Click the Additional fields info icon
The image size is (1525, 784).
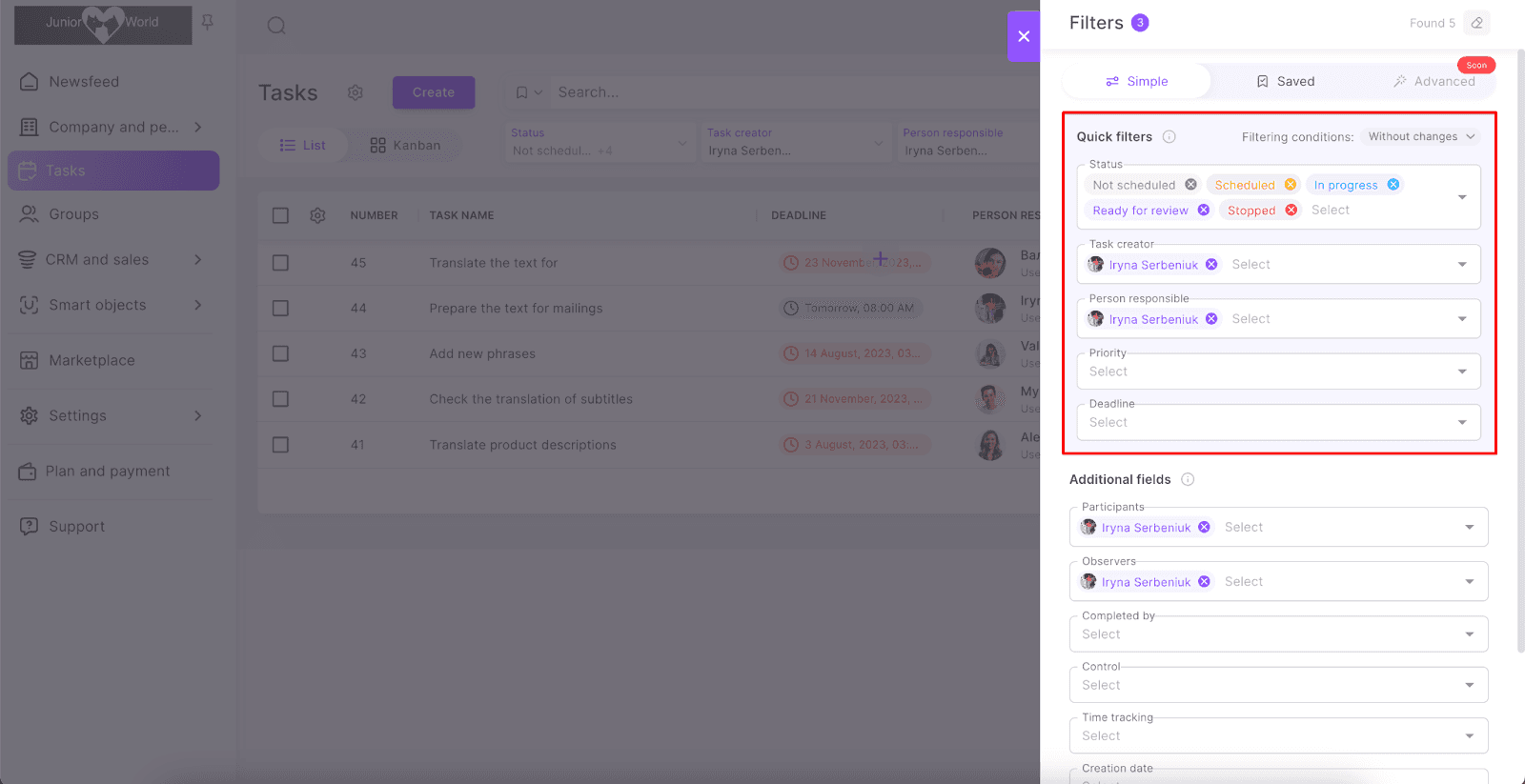1188,479
